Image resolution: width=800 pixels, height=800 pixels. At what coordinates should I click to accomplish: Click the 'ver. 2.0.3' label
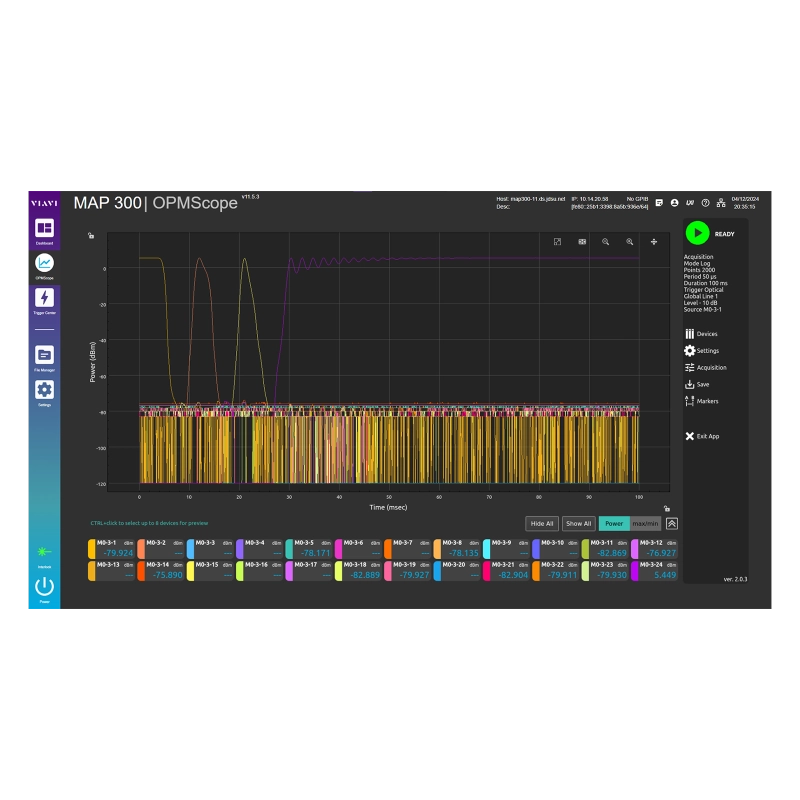click(x=735, y=579)
